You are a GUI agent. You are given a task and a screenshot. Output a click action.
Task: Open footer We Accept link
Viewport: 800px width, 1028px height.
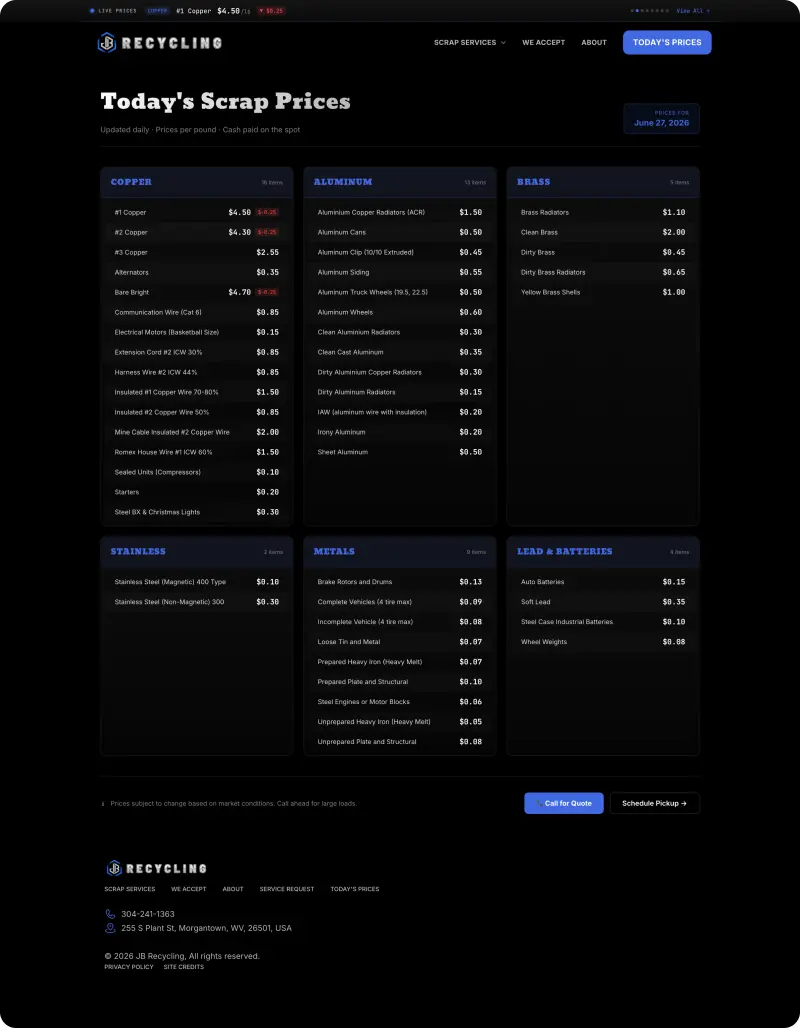(x=189, y=889)
